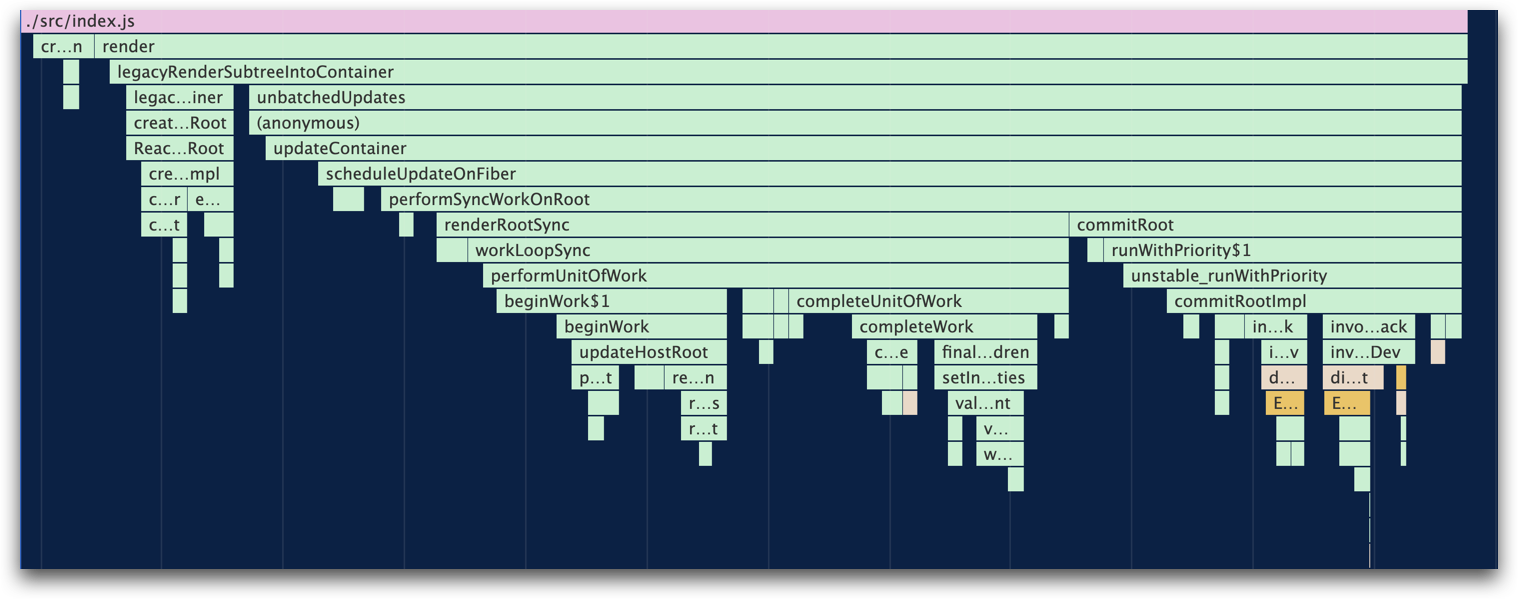This screenshot has width=1518, height=599.
Task: Click the updateContainer frame
Action: 863,148
